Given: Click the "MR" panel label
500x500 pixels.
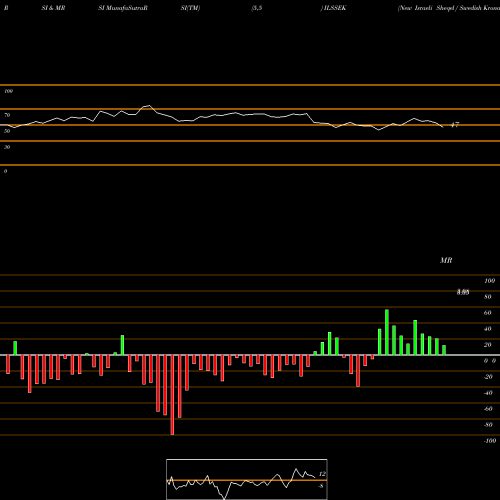Looking at the screenshot, I should coord(446,260).
